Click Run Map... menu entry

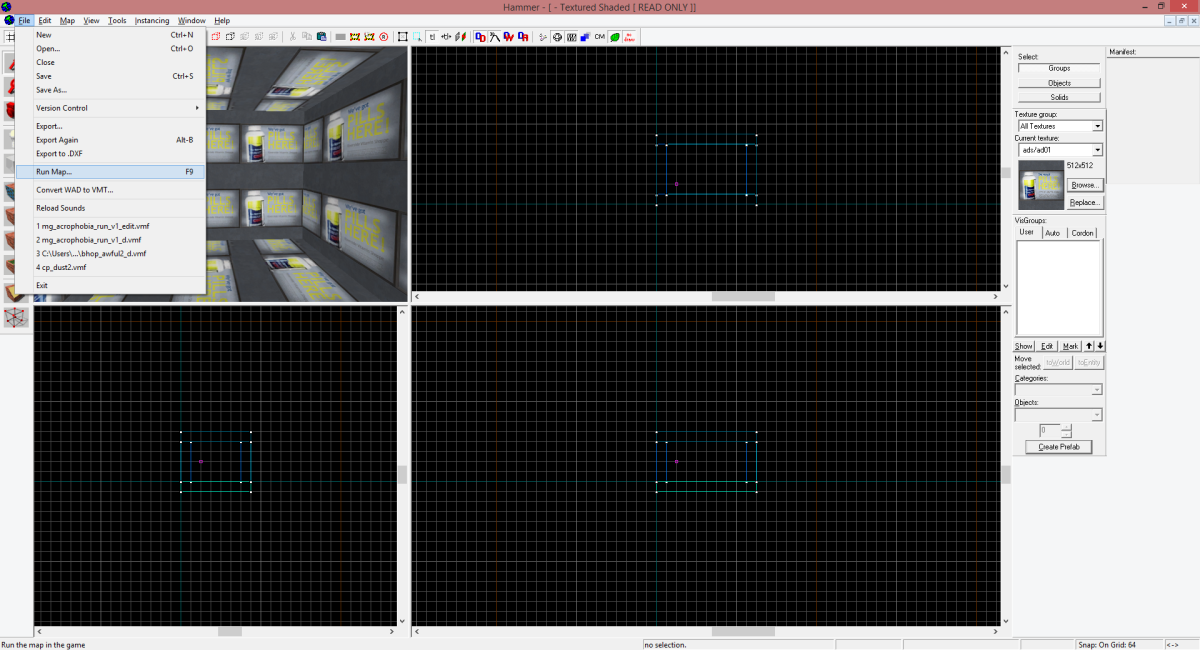pyautogui.click(x=111, y=172)
